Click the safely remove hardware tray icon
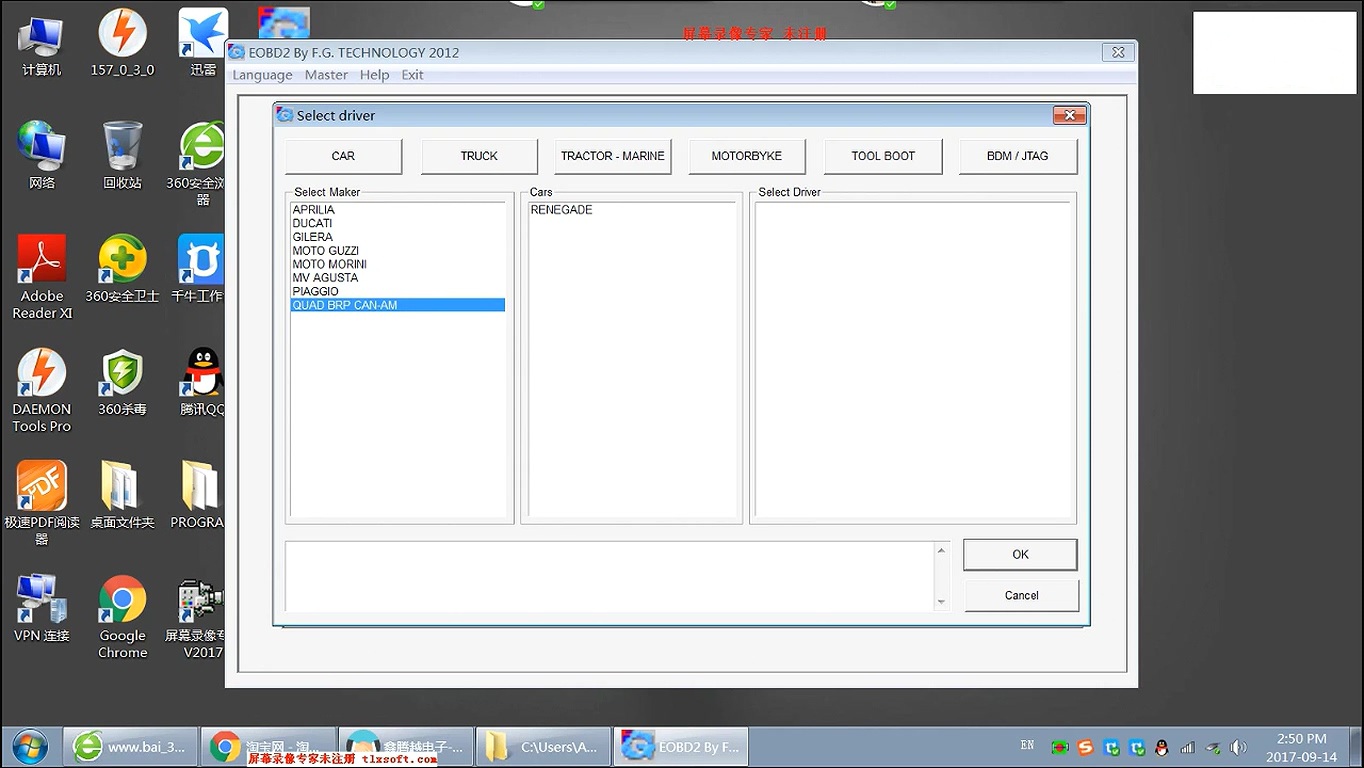This screenshot has width=1364, height=768. pyautogui.click(x=1212, y=747)
